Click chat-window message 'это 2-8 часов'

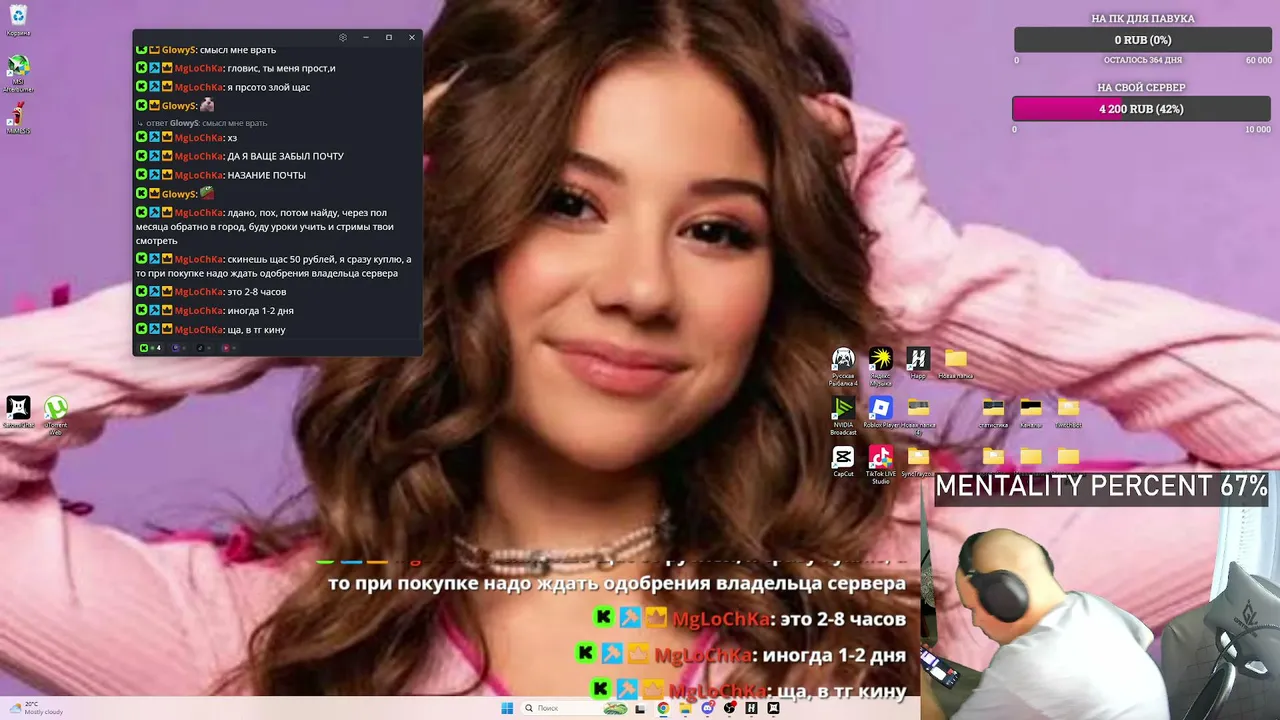coord(257,292)
